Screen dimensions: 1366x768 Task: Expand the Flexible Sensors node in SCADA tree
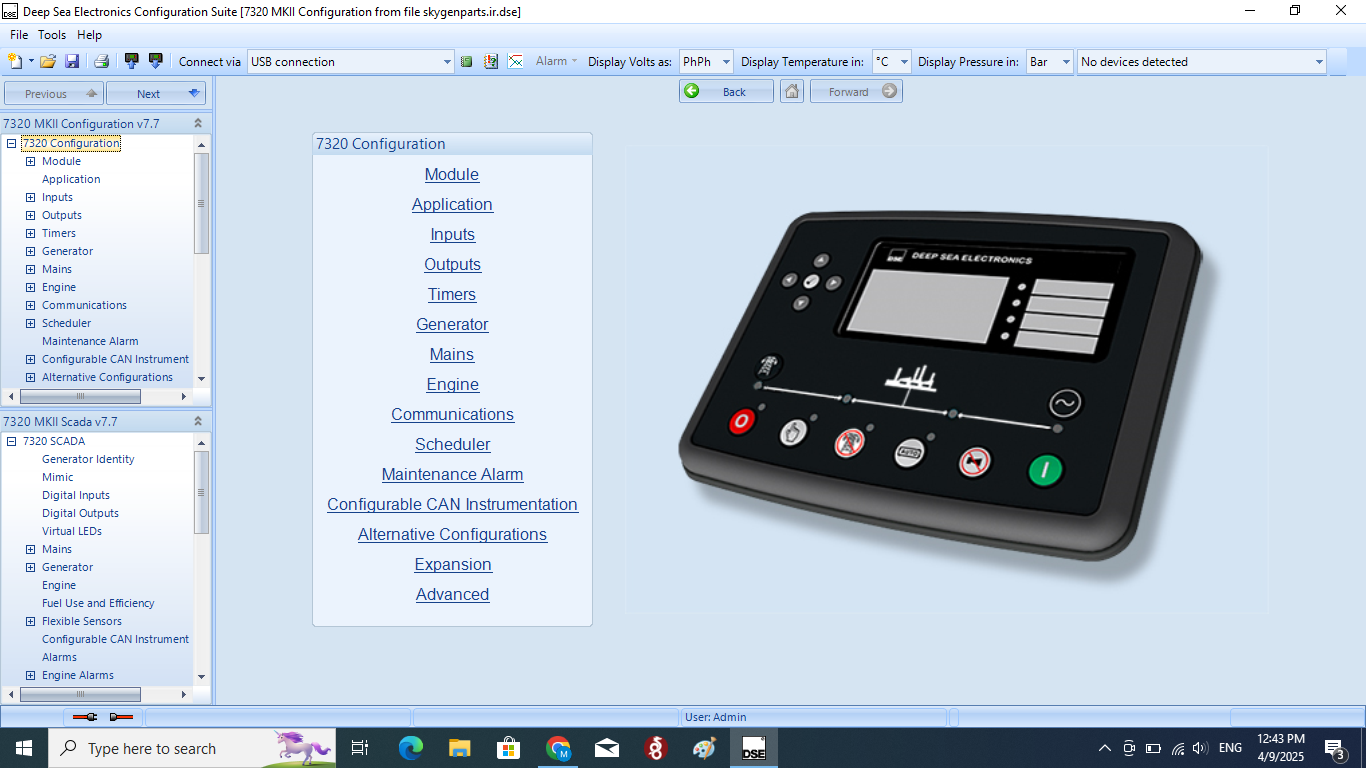[30, 621]
